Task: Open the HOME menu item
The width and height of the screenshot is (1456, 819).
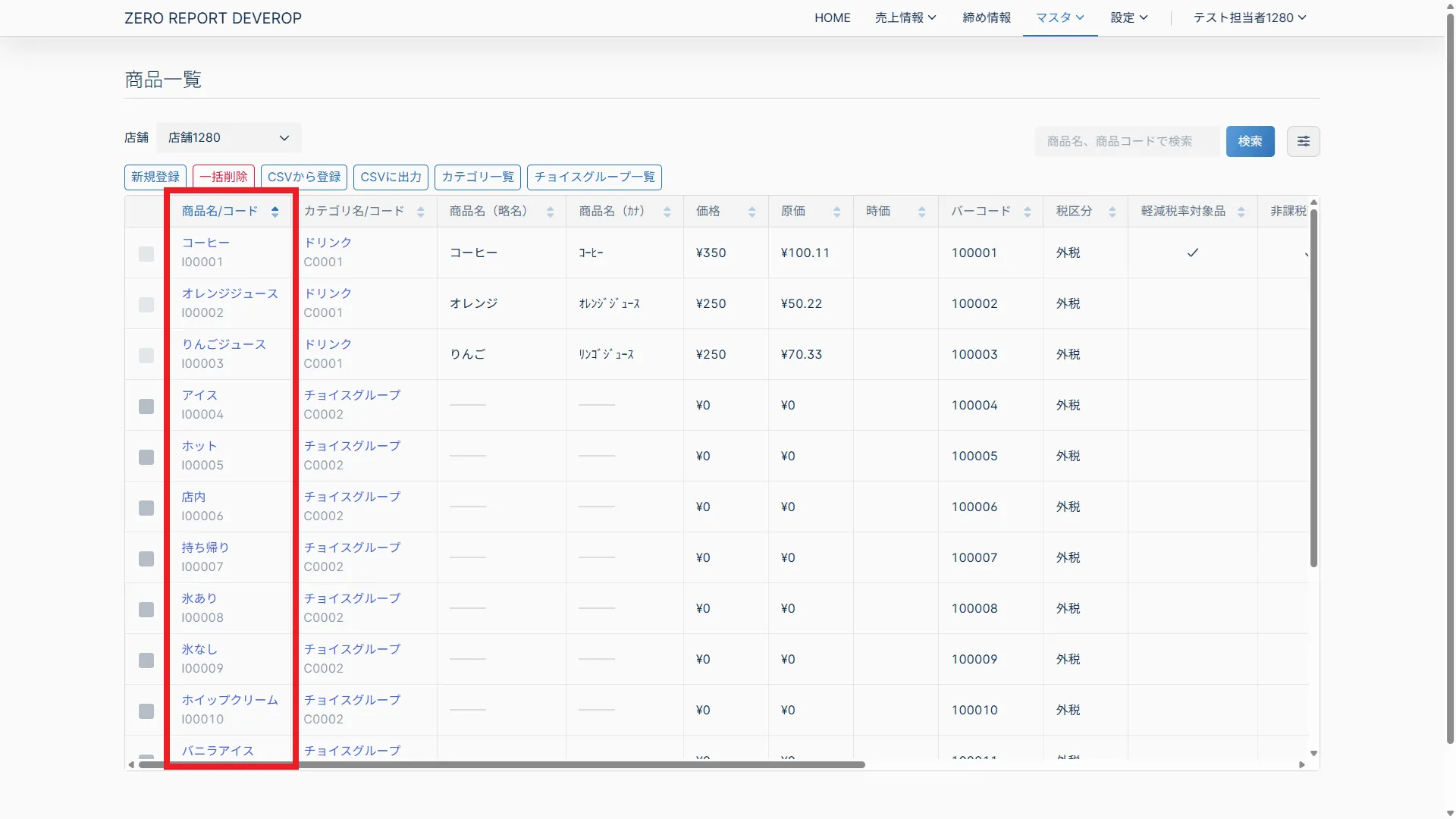Action: pyautogui.click(x=832, y=17)
